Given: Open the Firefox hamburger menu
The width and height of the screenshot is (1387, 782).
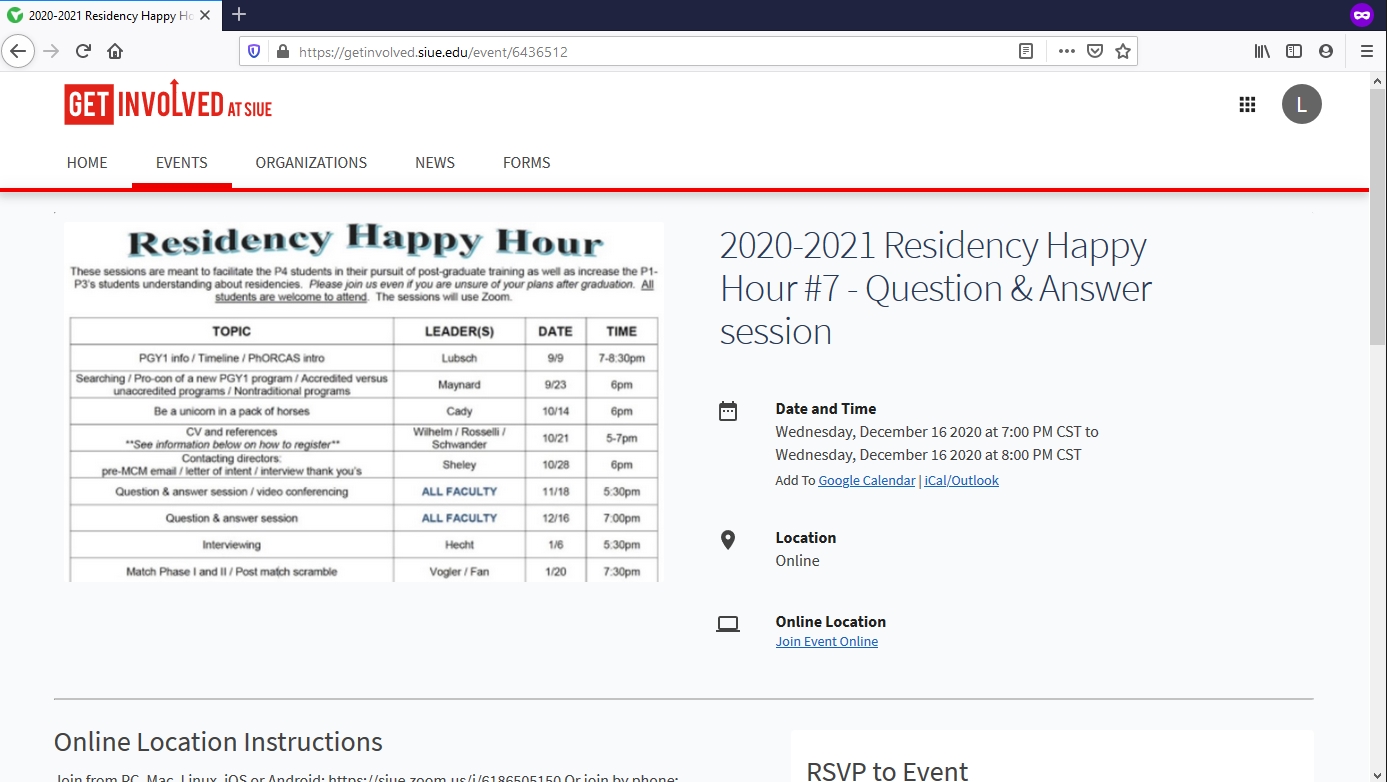Looking at the screenshot, I should click(x=1366, y=51).
